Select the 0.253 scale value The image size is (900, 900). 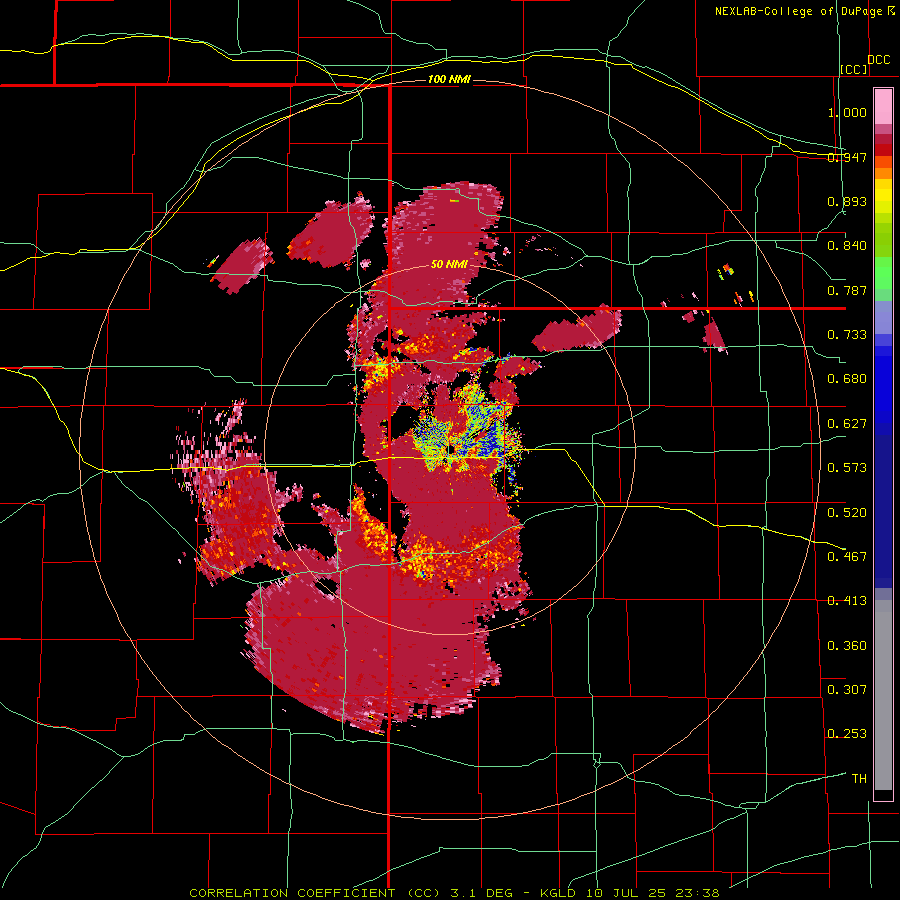pos(847,734)
